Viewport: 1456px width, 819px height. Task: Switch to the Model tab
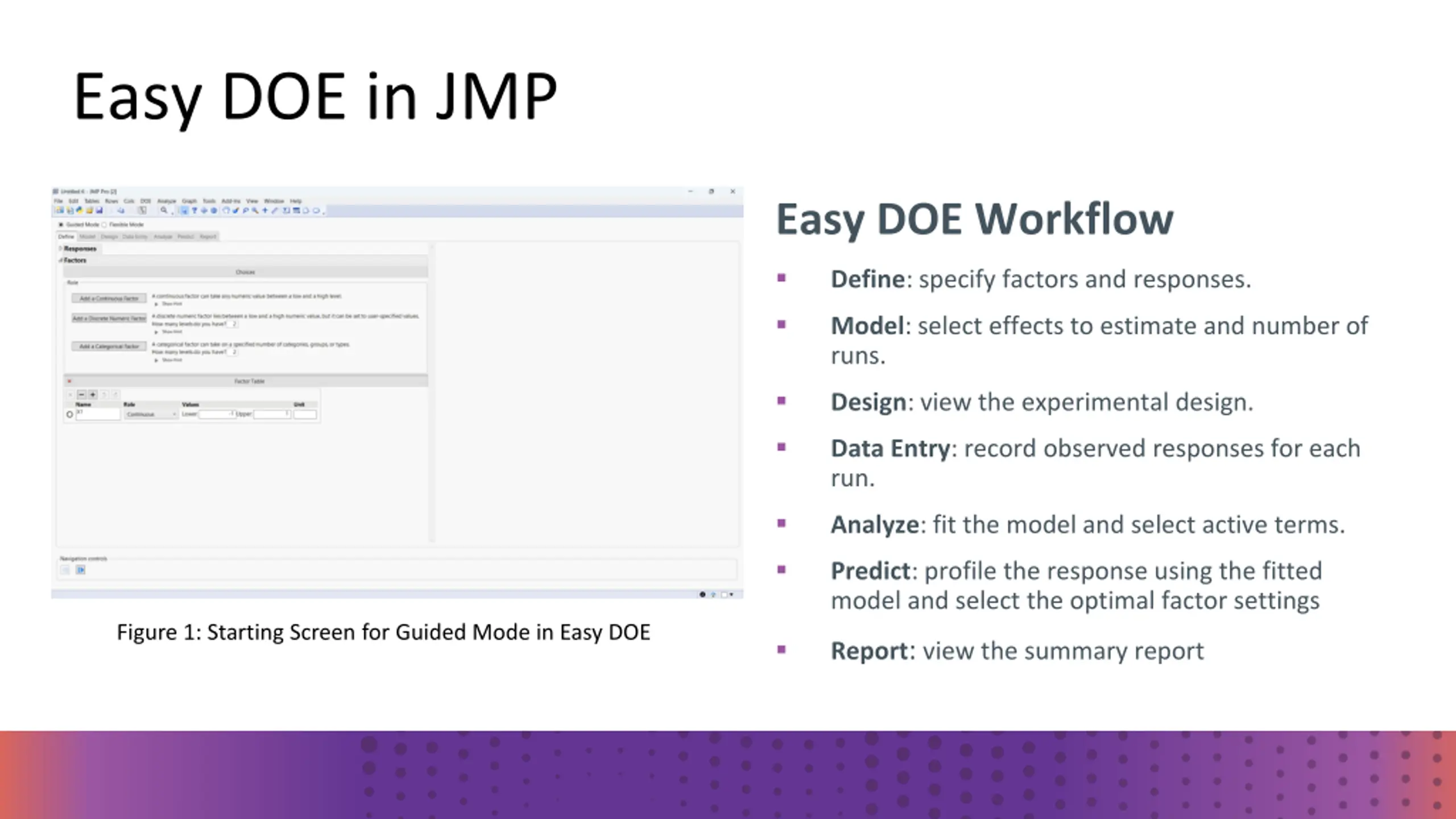tap(88, 237)
